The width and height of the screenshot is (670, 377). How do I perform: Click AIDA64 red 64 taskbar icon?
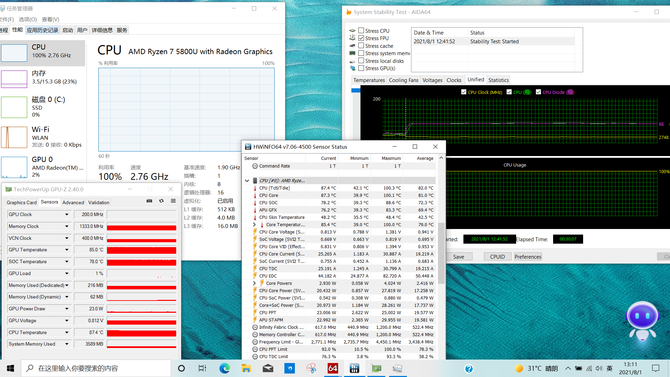click(332, 368)
